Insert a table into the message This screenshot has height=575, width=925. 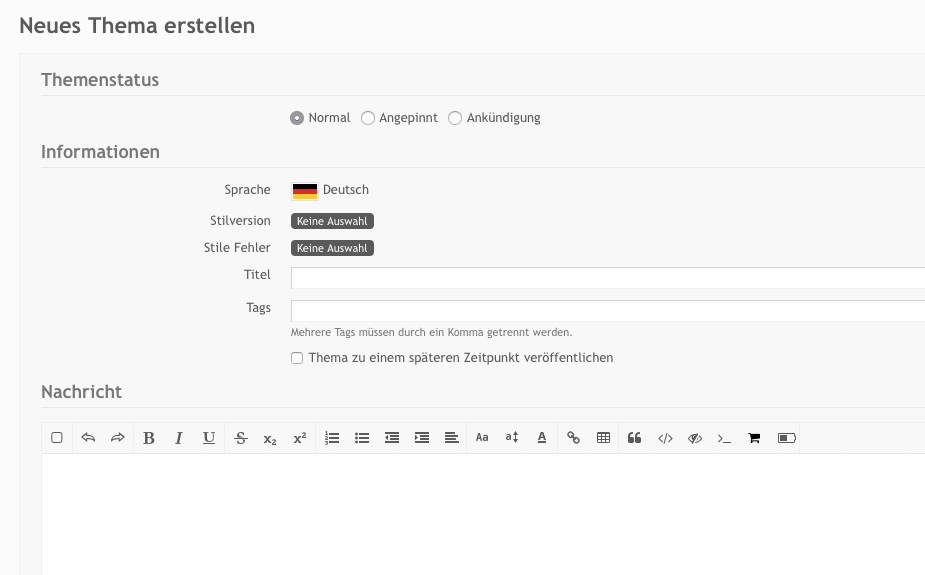603,438
